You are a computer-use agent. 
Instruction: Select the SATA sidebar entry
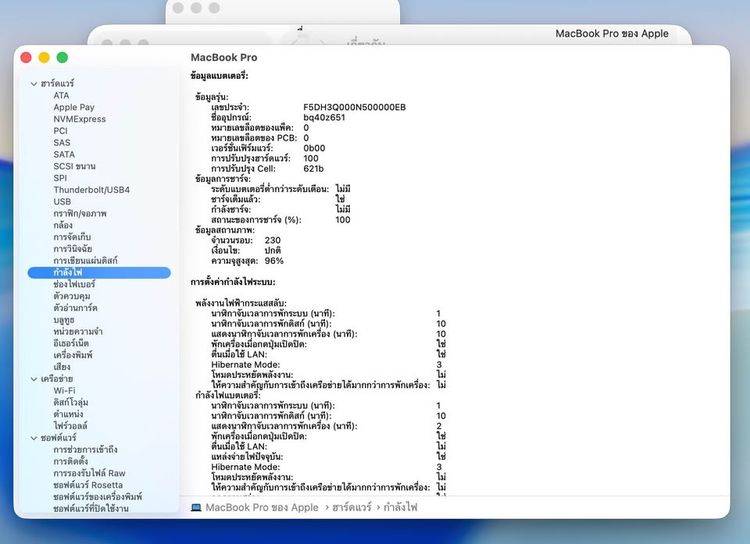64,155
